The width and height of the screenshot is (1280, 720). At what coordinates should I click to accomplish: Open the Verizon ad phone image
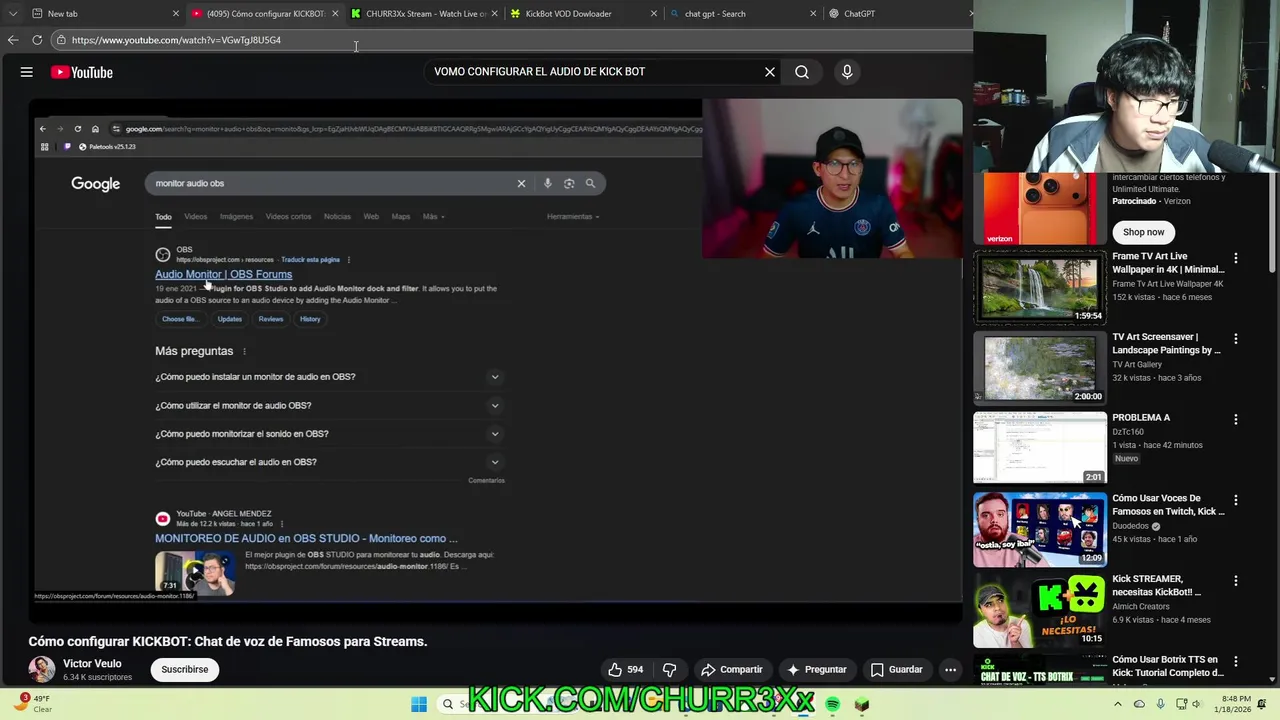click(1040, 208)
